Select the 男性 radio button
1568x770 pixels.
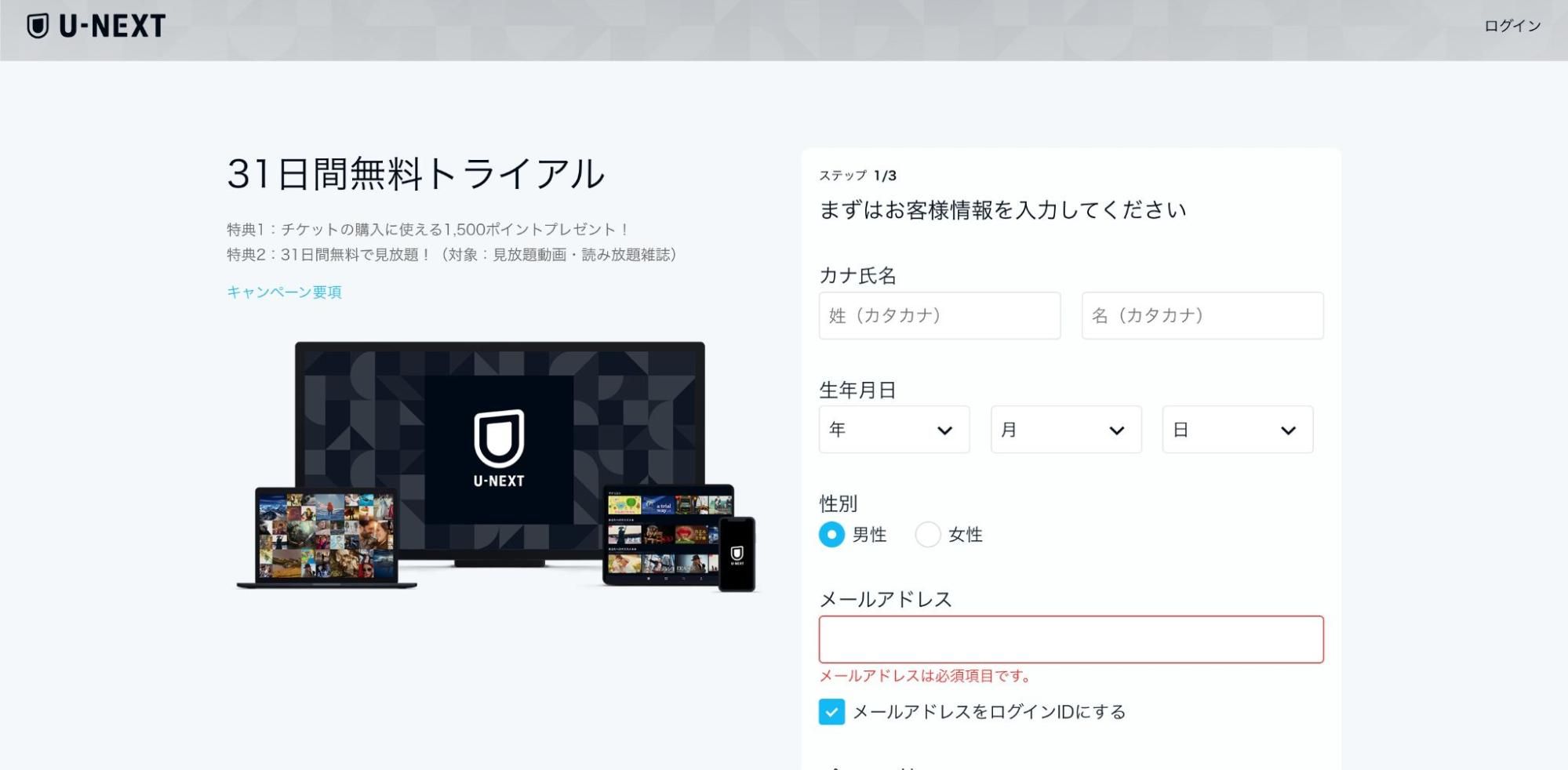pyautogui.click(x=831, y=534)
